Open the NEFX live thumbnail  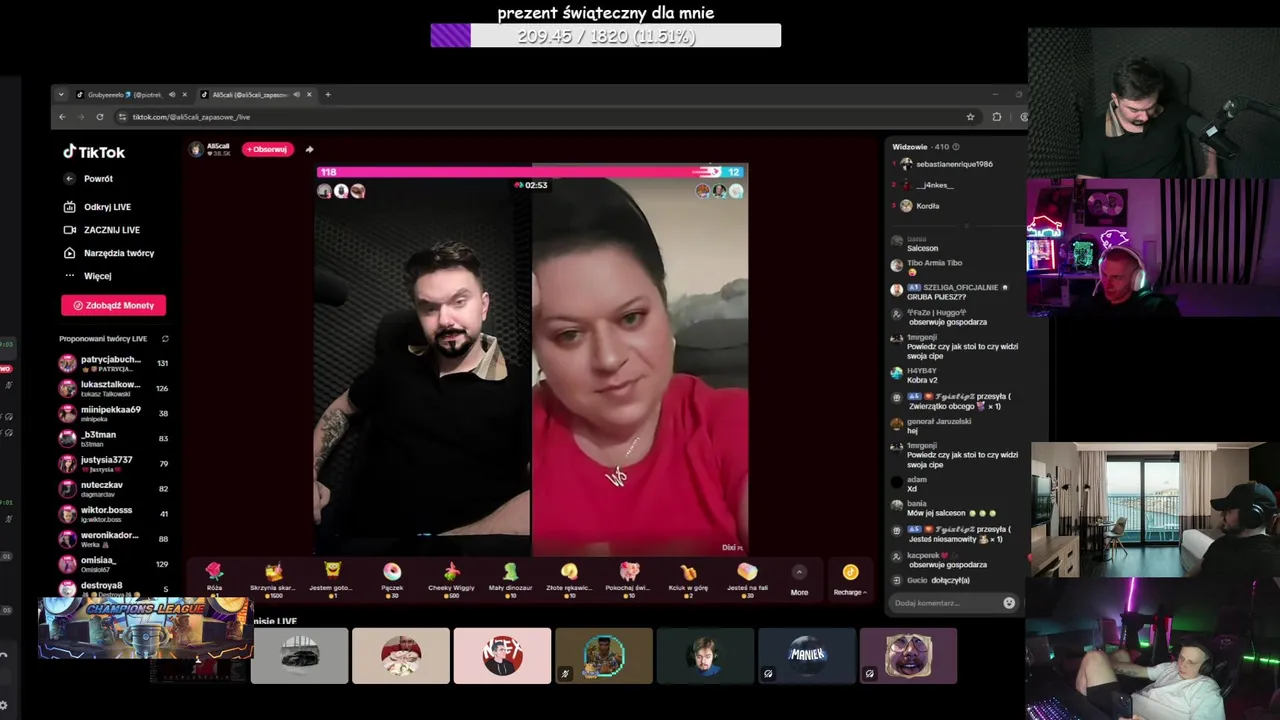click(x=502, y=656)
